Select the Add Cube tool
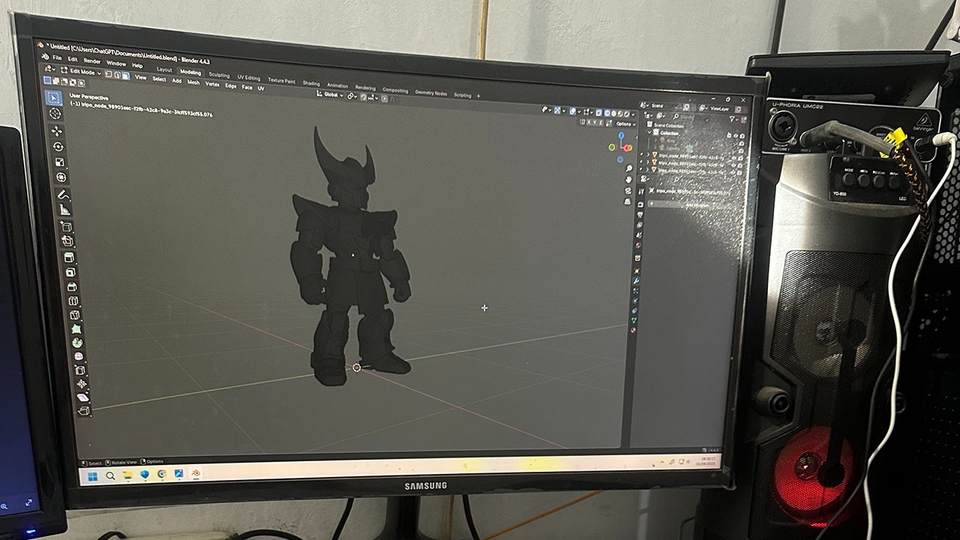This screenshot has width=960, height=540. point(67,227)
